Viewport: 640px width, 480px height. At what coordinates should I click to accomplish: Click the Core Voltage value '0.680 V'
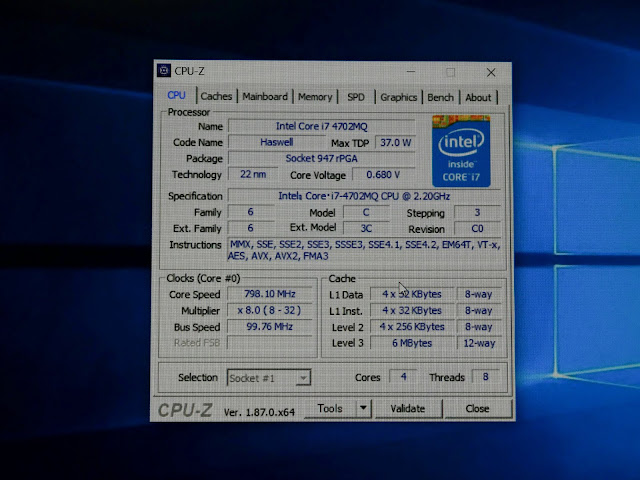pos(383,175)
